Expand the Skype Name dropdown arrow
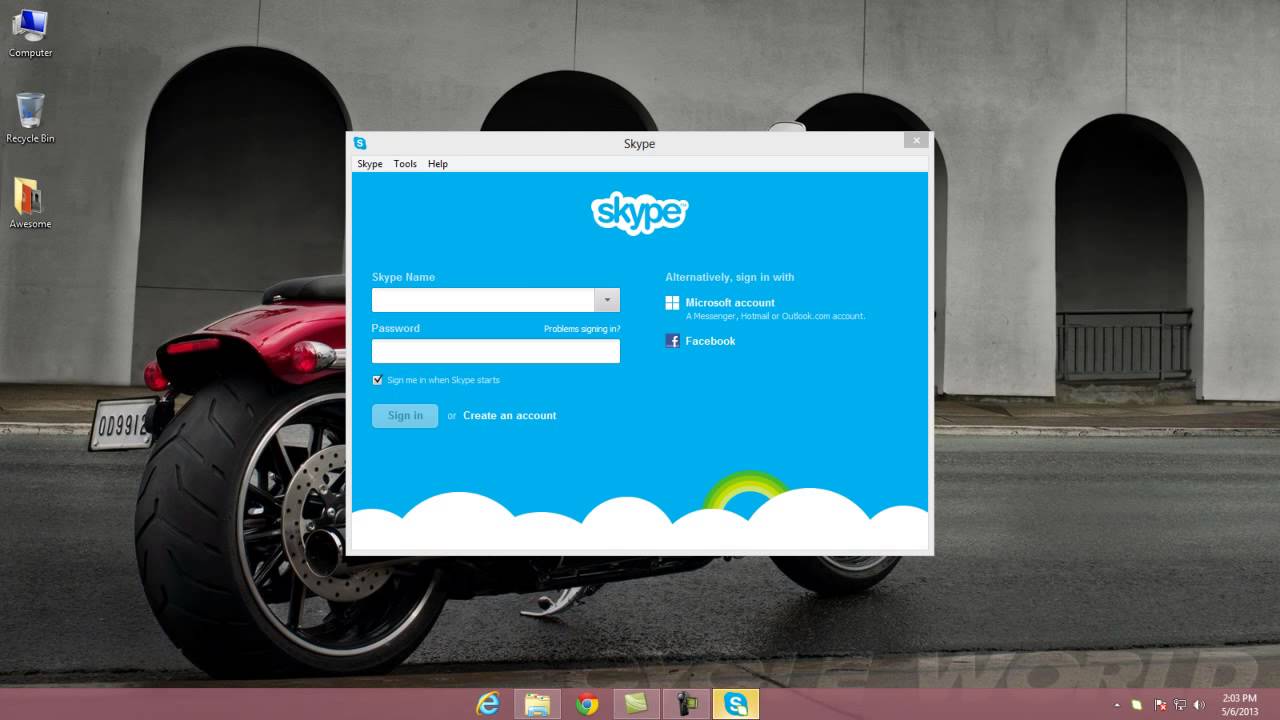Image resolution: width=1280 pixels, height=720 pixels. coord(607,300)
